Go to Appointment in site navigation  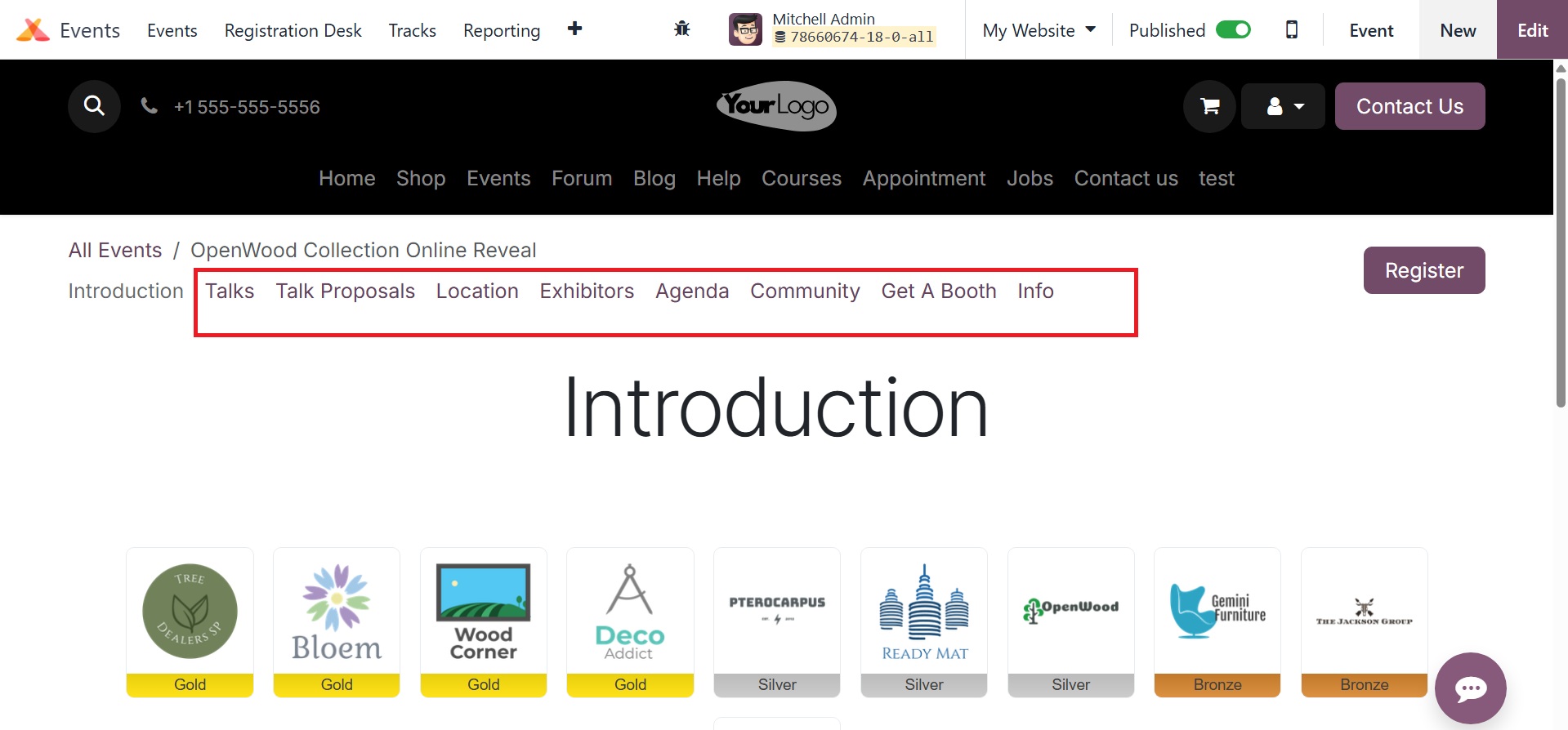coord(924,178)
